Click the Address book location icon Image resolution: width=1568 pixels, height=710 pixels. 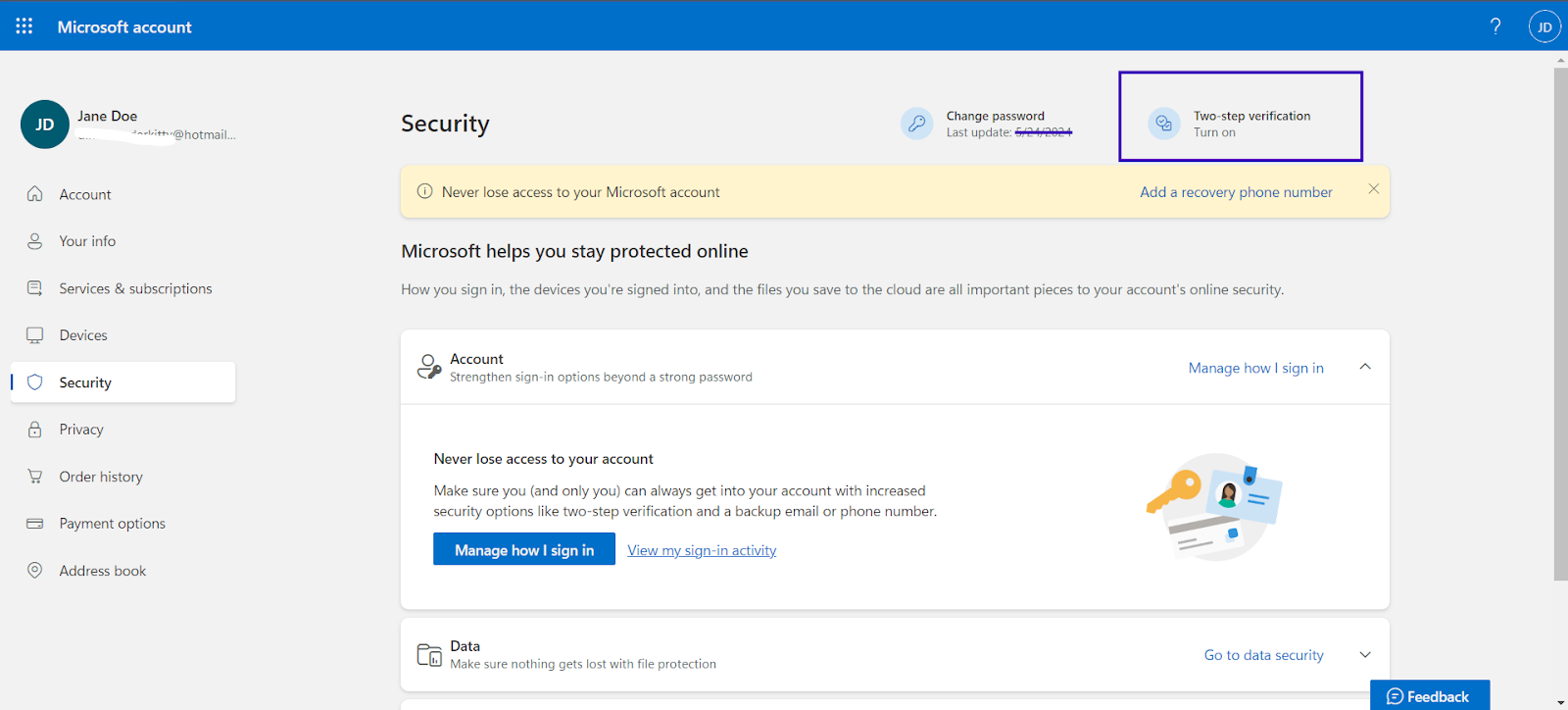tap(35, 571)
